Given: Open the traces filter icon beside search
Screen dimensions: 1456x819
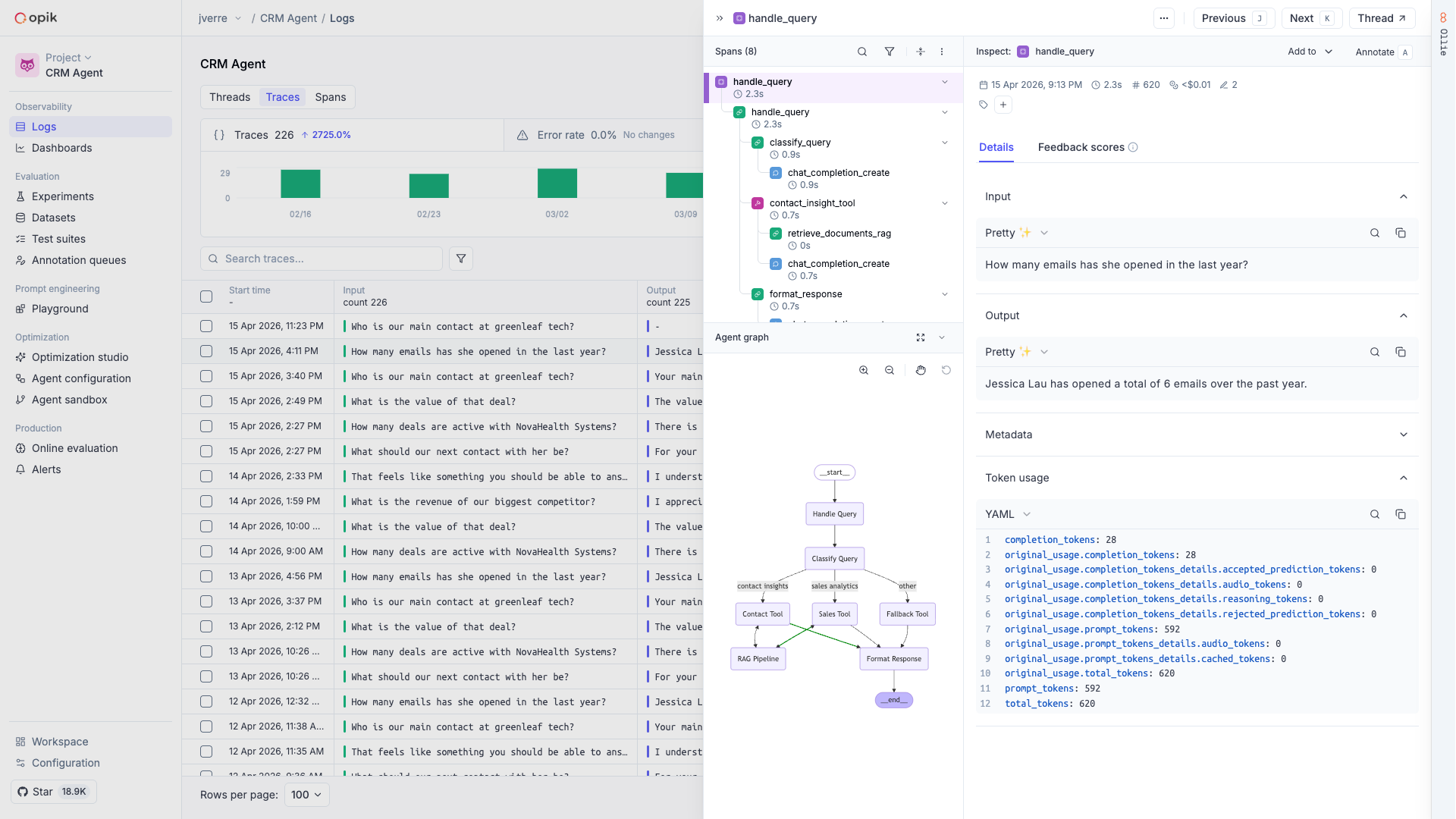Looking at the screenshot, I should coord(460,259).
